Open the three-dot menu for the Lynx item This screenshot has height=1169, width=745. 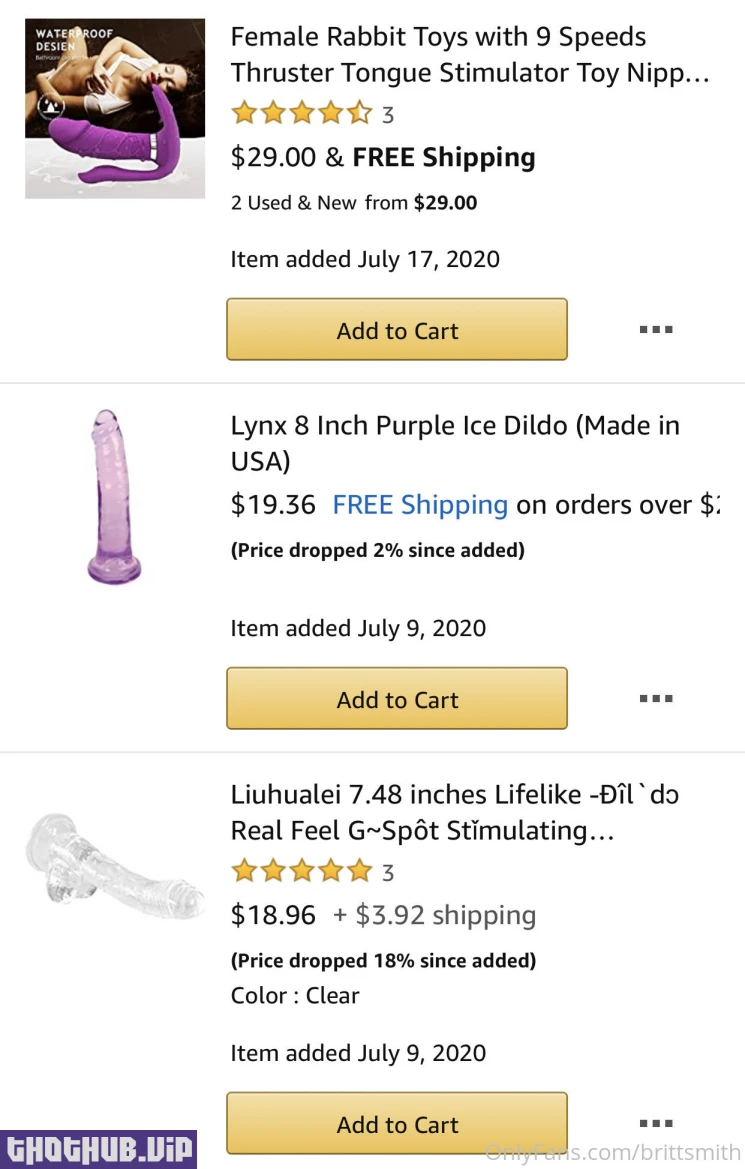pos(656,699)
